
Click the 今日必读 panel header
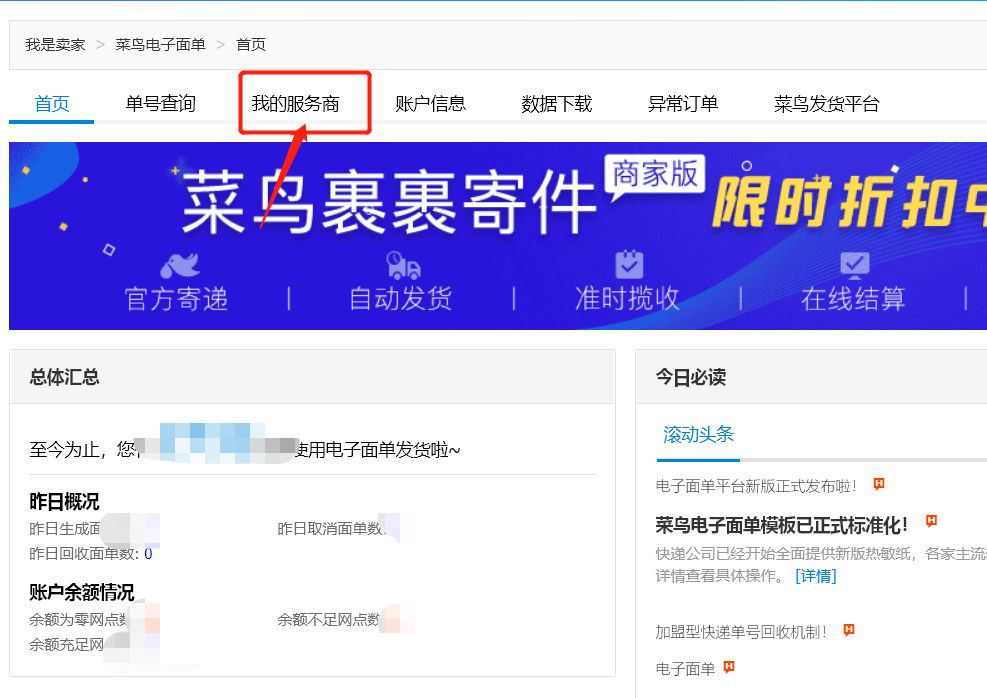point(812,377)
